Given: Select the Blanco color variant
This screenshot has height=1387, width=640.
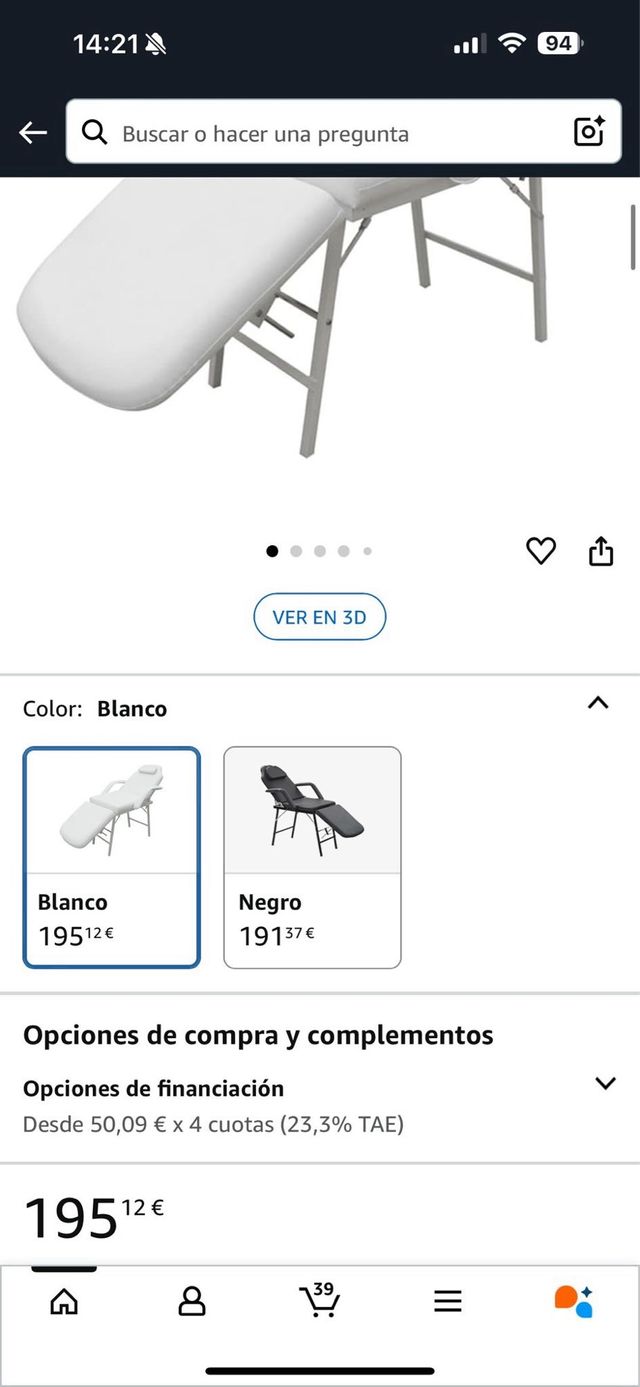Looking at the screenshot, I should [x=111, y=857].
